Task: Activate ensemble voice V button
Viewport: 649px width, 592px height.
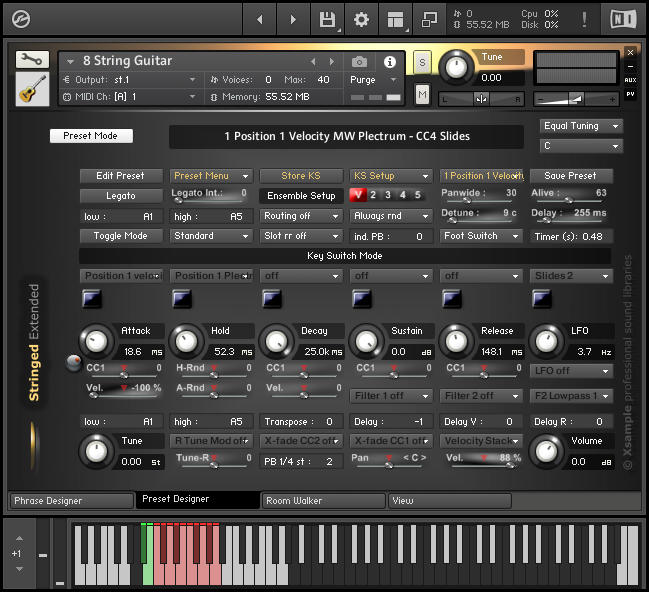Action: point(358,195)
